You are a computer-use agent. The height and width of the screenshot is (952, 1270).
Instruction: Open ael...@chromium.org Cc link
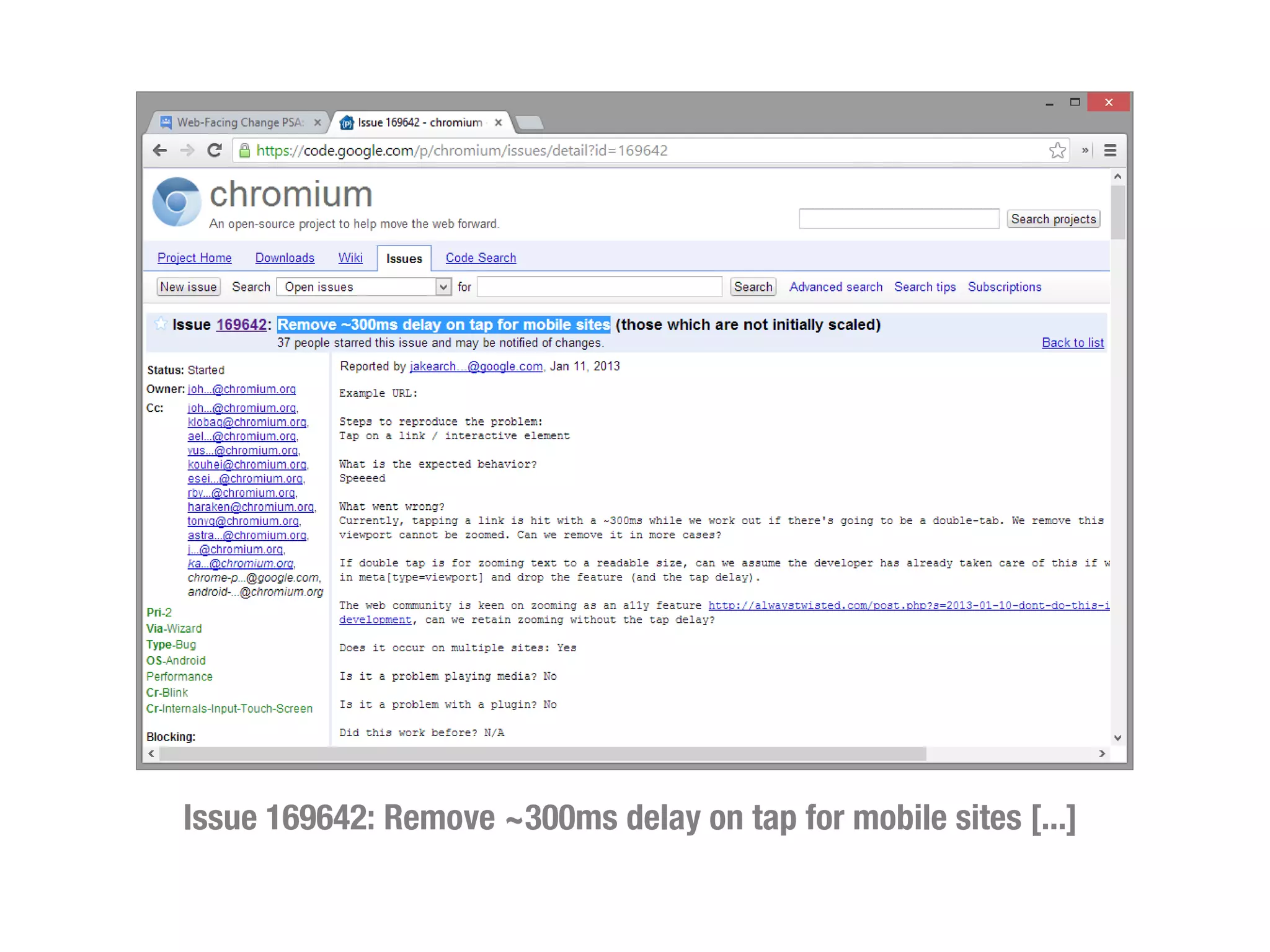point(242,436)
